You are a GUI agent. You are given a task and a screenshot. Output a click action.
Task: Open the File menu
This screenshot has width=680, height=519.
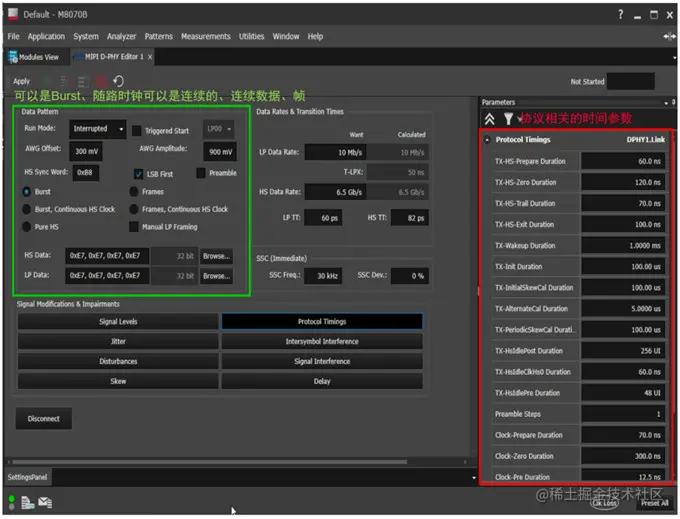pos(13,36)
